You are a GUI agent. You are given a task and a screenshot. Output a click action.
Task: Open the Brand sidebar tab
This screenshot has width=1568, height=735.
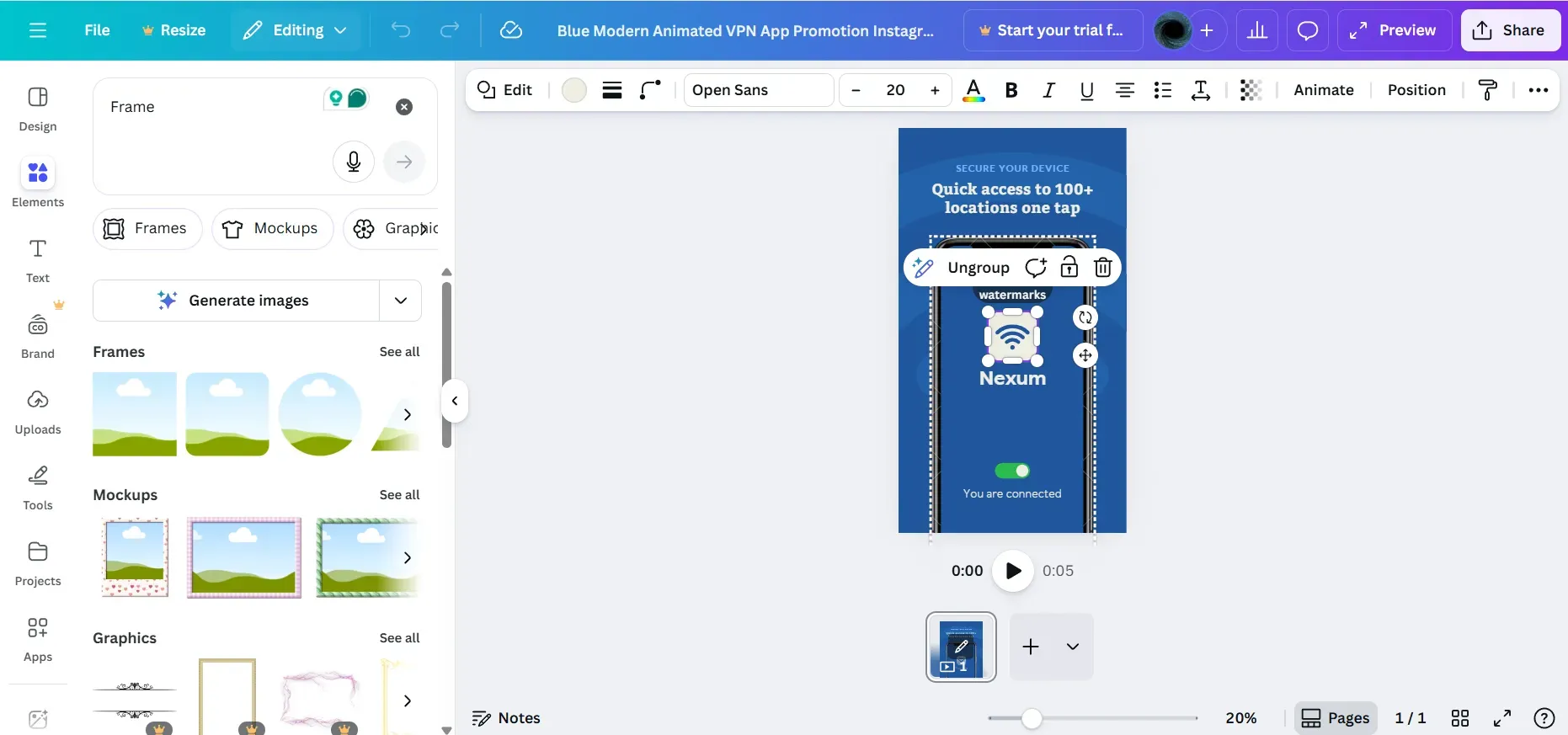pos(38,336)
